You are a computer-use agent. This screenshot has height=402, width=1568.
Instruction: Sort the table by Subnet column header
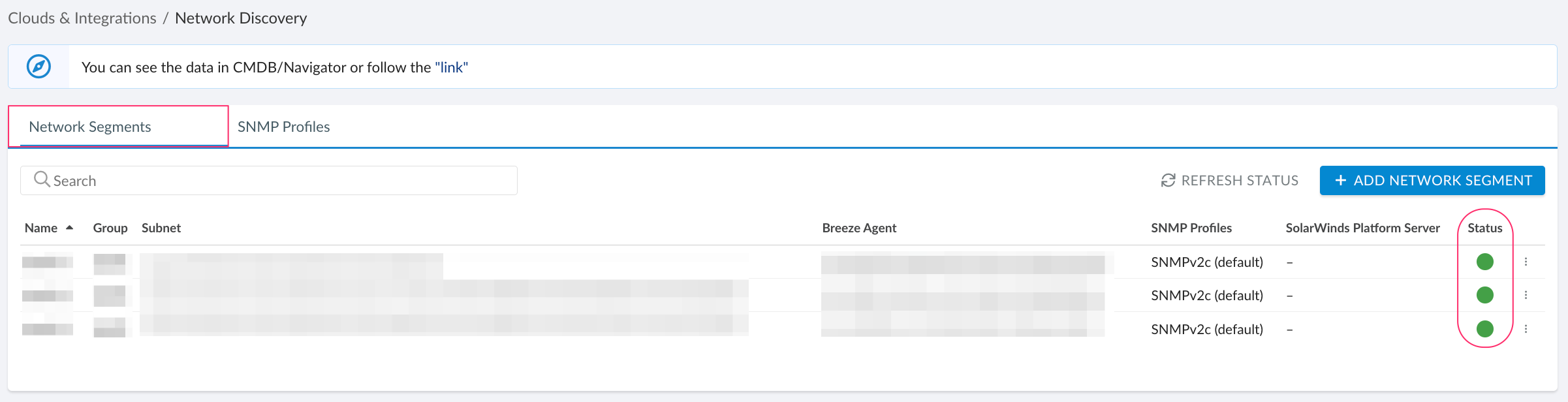point(161,228)
